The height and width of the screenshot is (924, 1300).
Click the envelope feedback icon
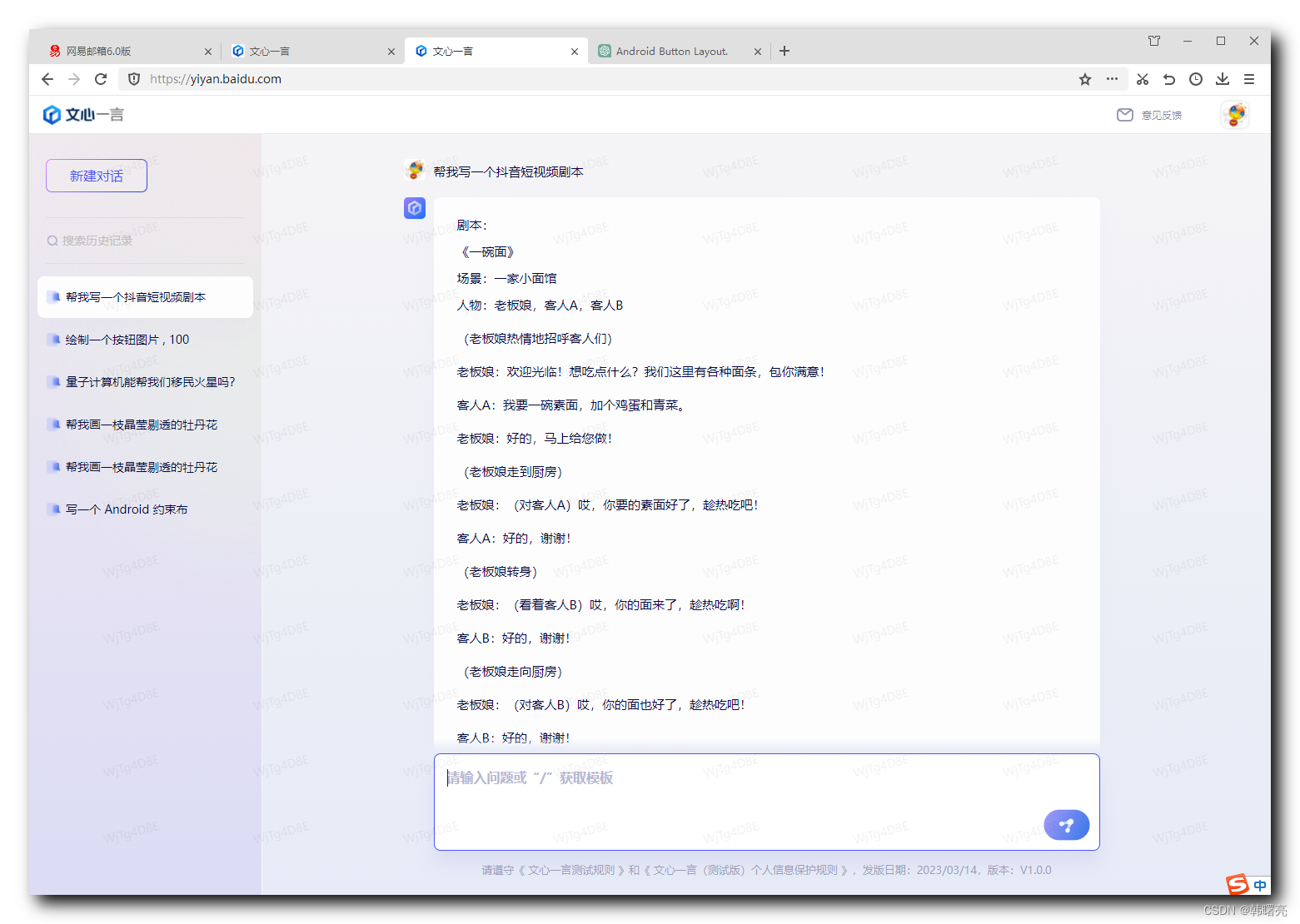pyautogui.click(x=1125, y=115)
